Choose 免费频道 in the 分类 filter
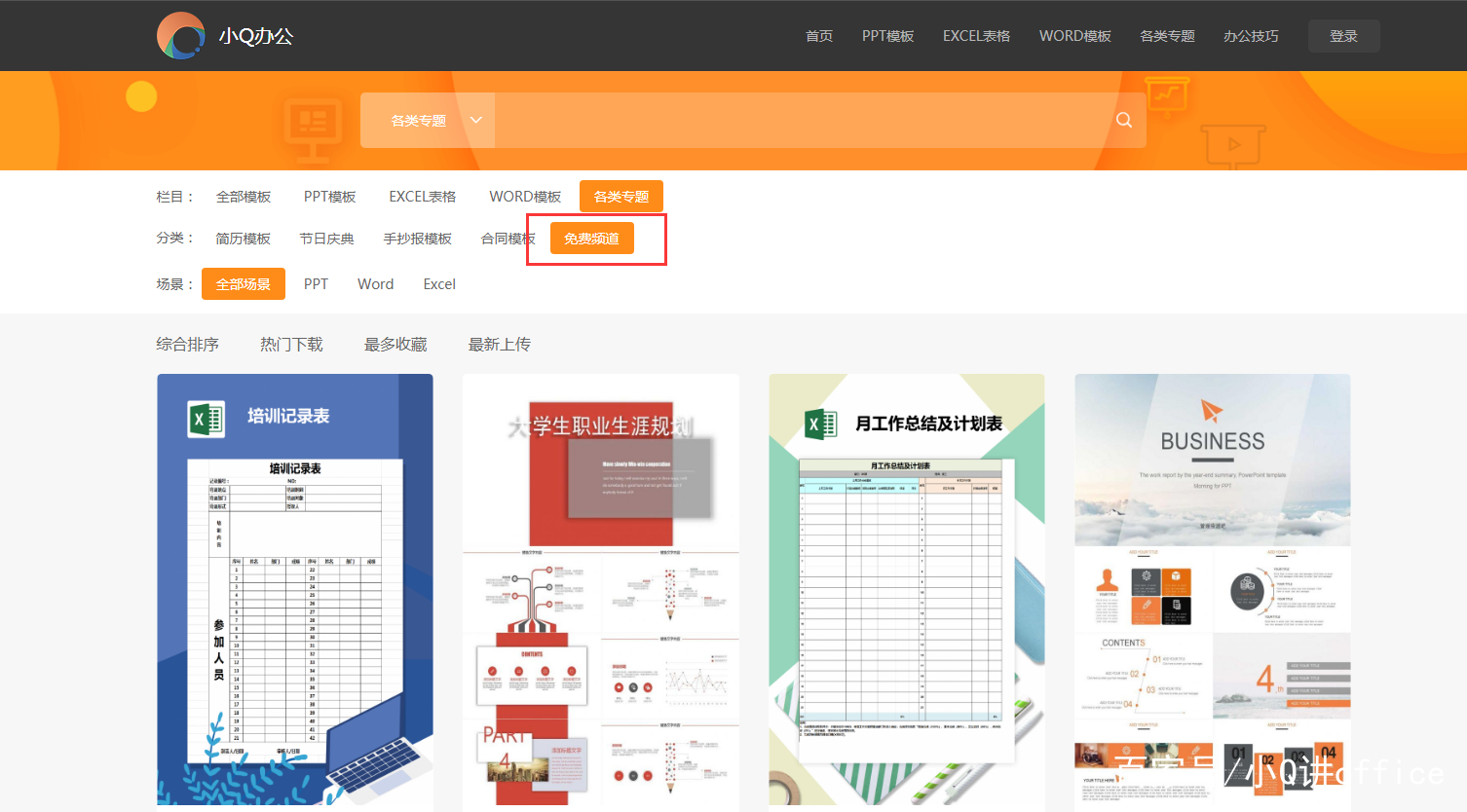The height and width of the screenshot is (812, 1467). click(x=592, y=239)
